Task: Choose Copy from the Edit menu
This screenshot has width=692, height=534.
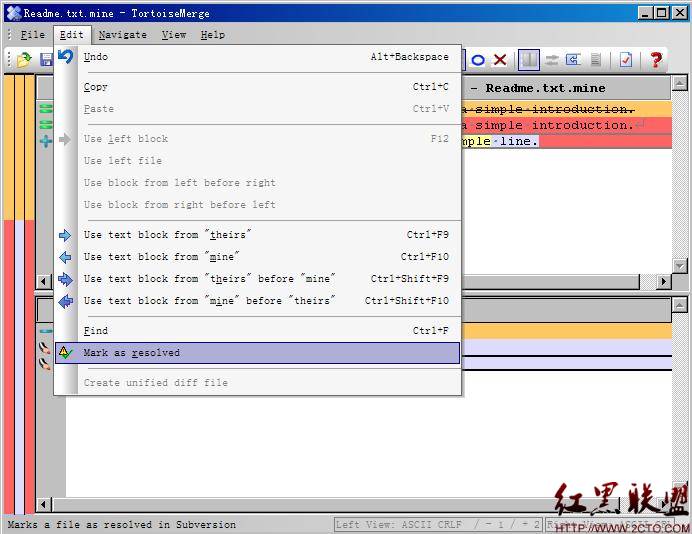Action: pyautogui.click(x=258, y=87)
